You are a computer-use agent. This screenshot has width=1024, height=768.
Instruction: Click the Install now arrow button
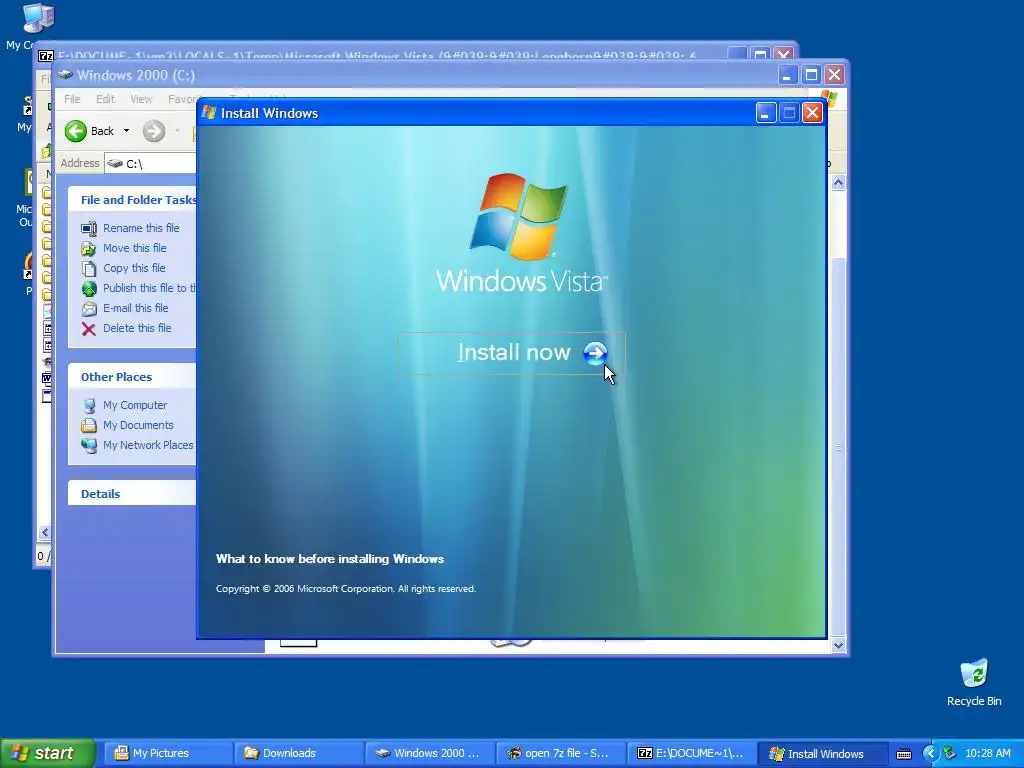(x=595, y=353)
